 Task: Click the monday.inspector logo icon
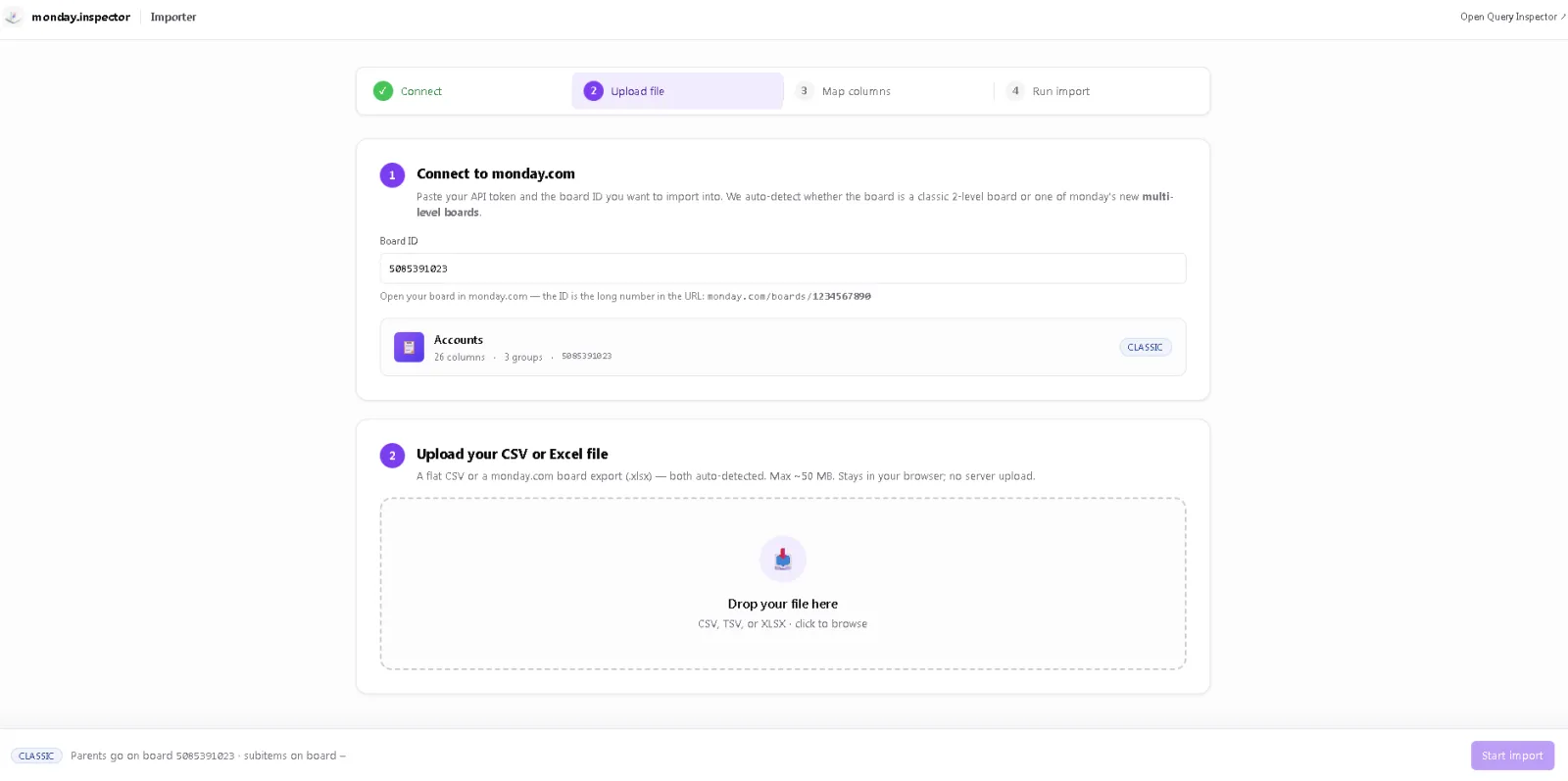tap(14, 17)
